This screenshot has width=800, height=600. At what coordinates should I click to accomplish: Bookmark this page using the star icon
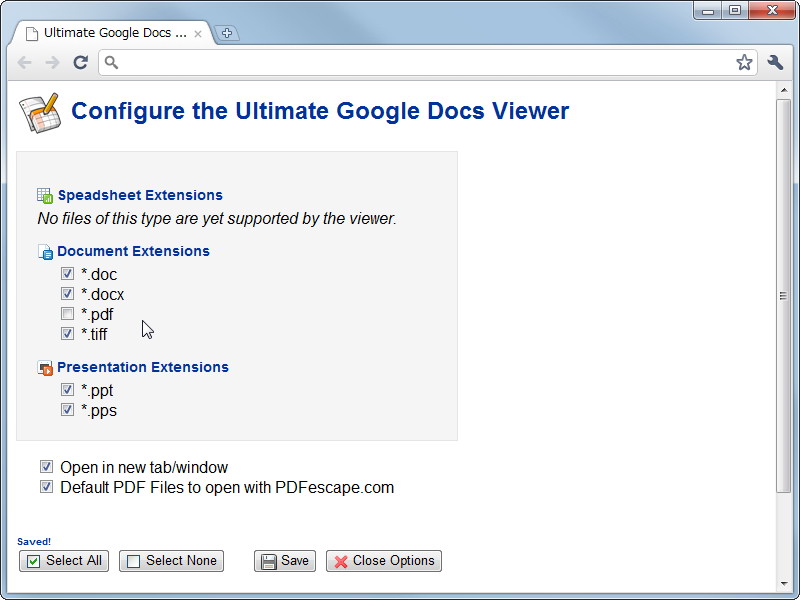pyautogui.click(x=744, y=62)
